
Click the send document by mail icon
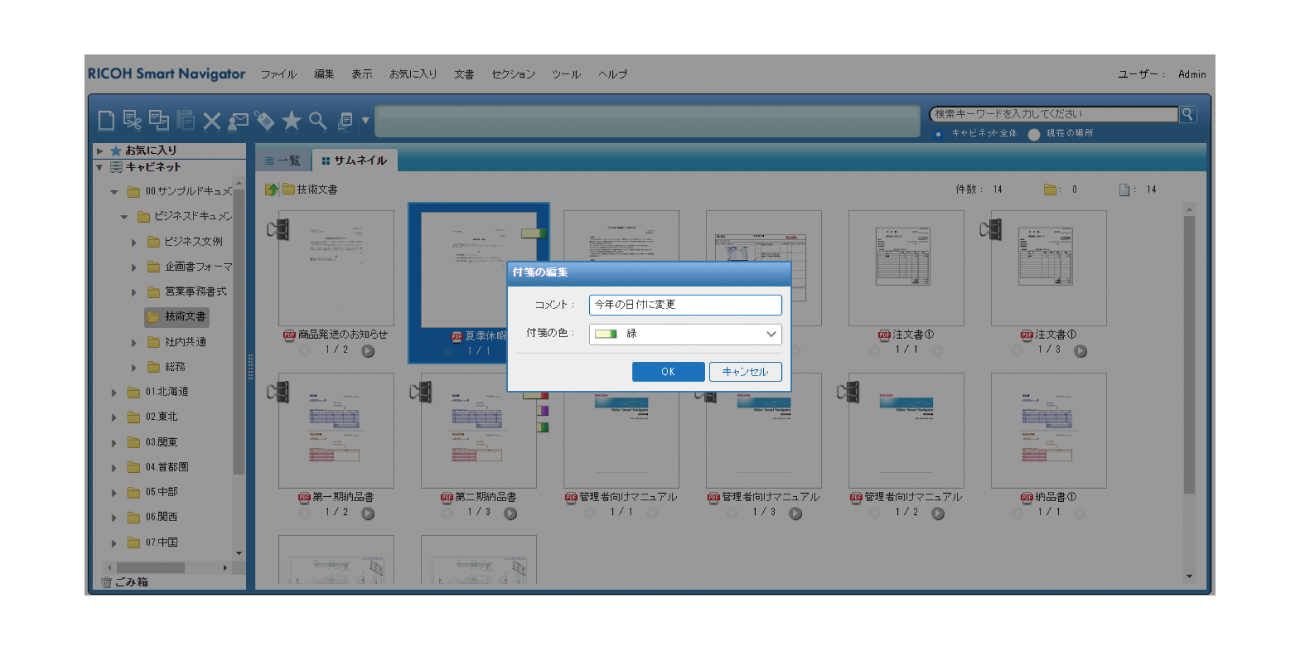(239, 120)
